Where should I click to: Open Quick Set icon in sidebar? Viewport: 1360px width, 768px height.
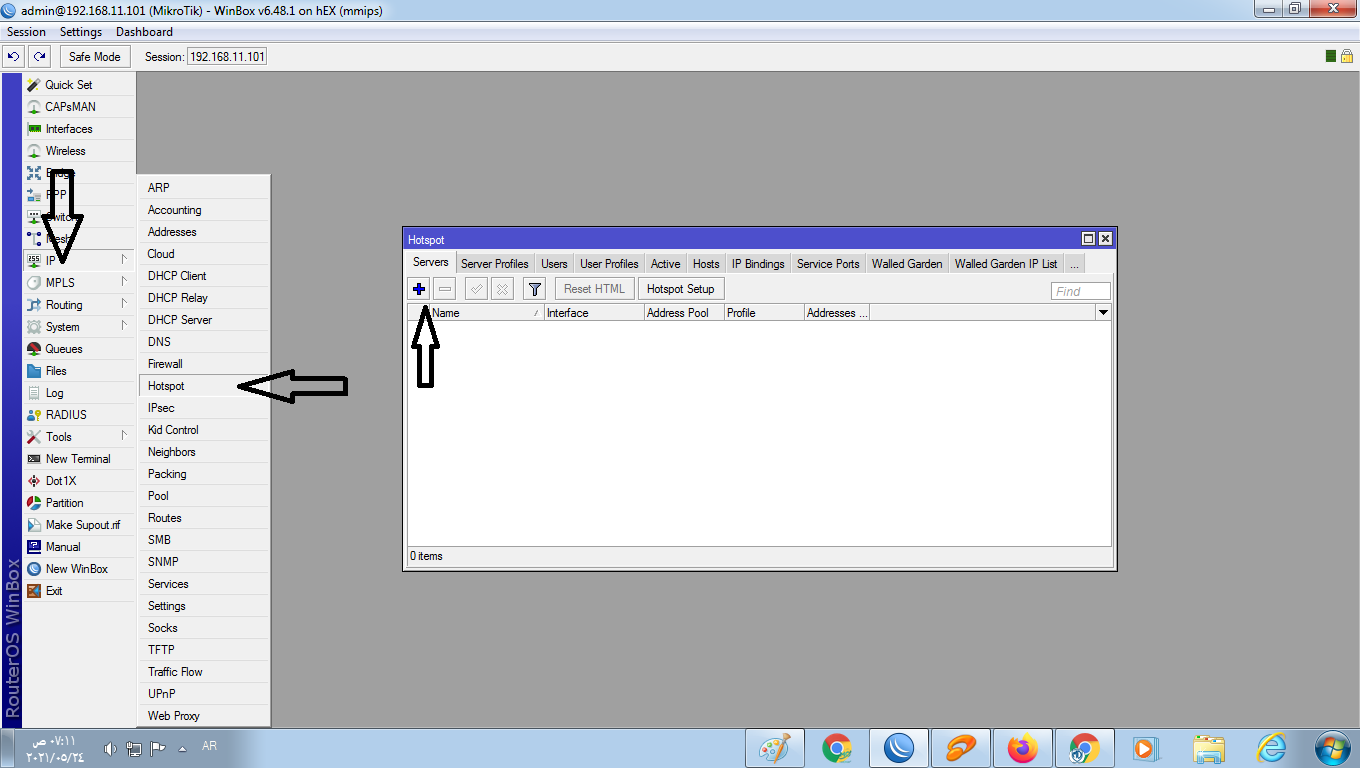(35, 85)
